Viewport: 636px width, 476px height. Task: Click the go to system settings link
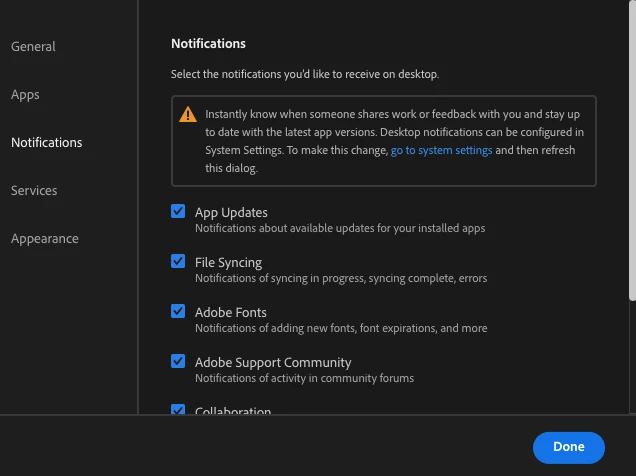(441, 150)
